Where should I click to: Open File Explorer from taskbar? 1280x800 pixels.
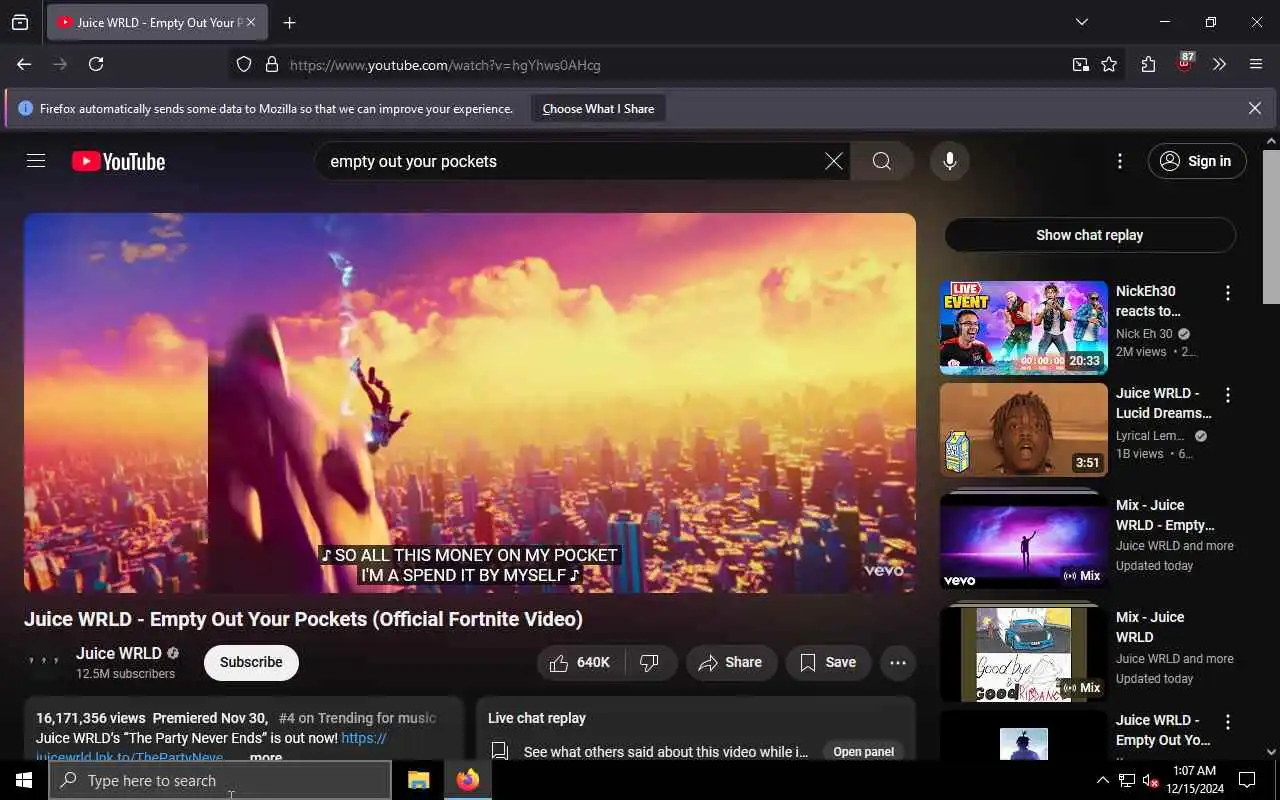[418, 780]
